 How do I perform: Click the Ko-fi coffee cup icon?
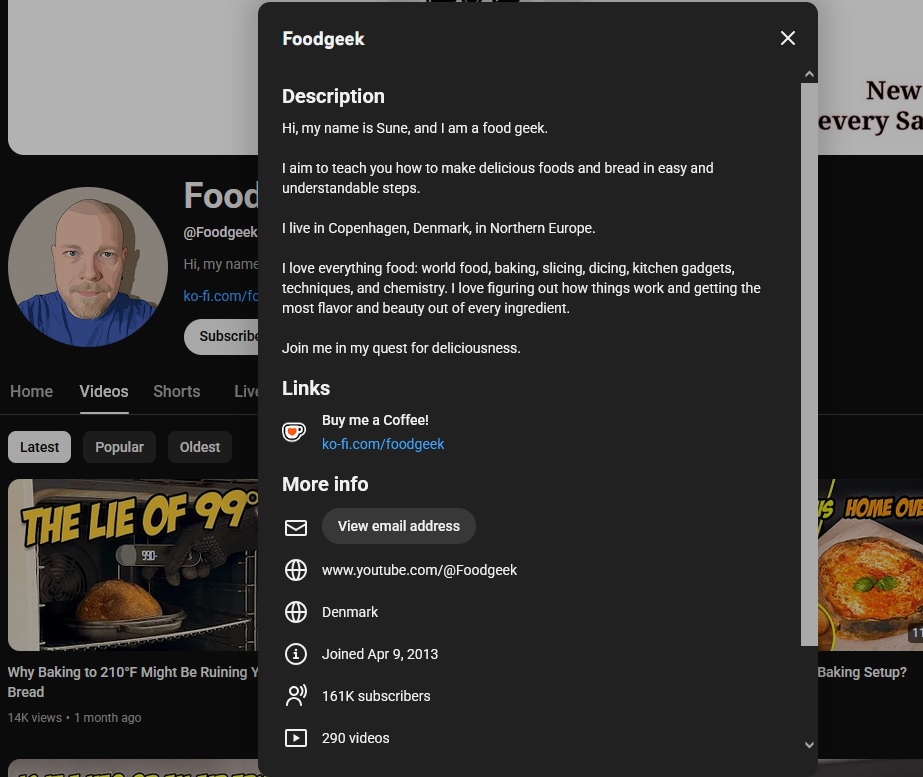tap(294, 432)
